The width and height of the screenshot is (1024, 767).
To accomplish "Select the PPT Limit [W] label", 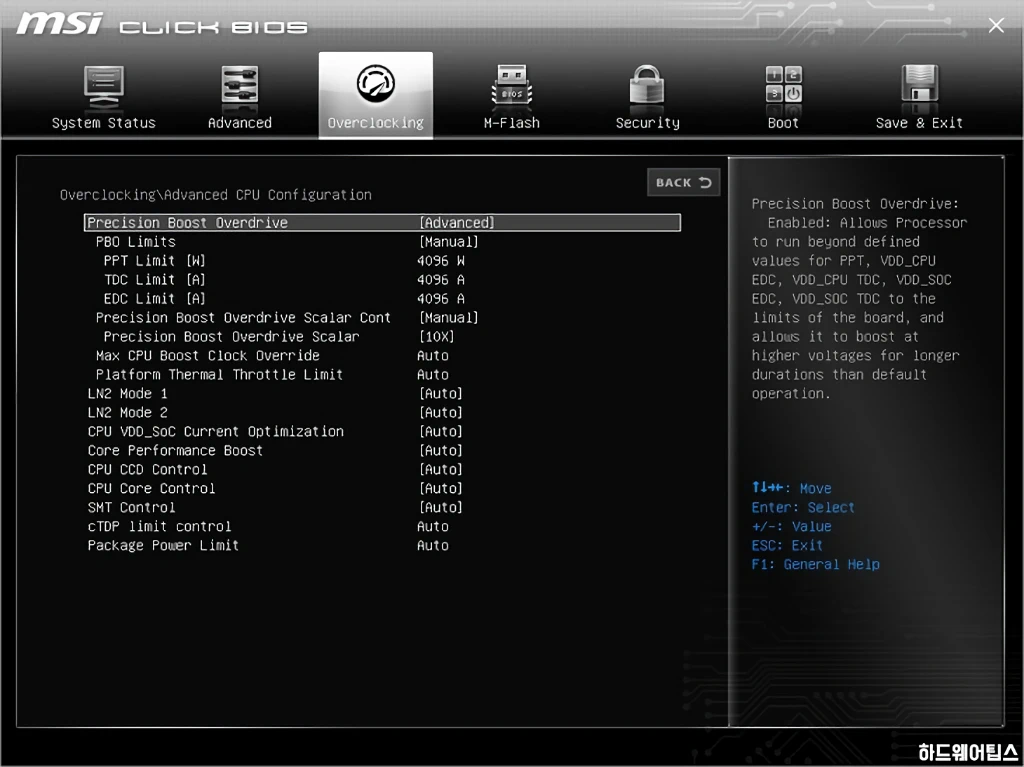I will point(155,261).
